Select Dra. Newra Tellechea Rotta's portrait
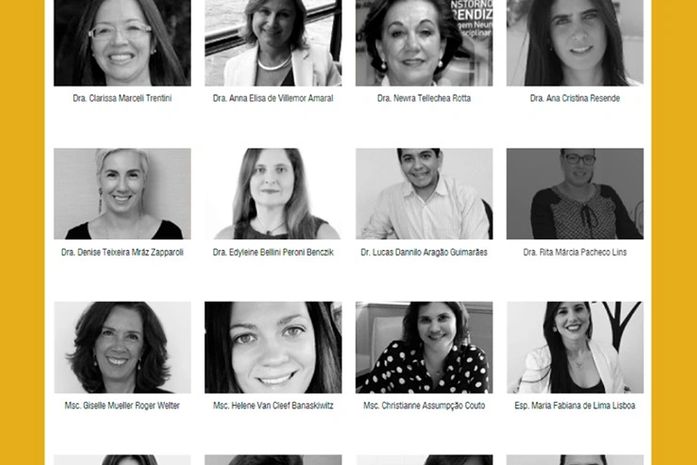Screen dimensions: 697x465 pos(424,43)
